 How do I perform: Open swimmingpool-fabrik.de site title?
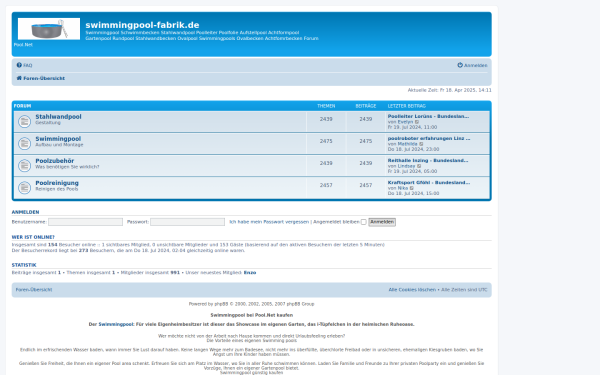[142, 25]
